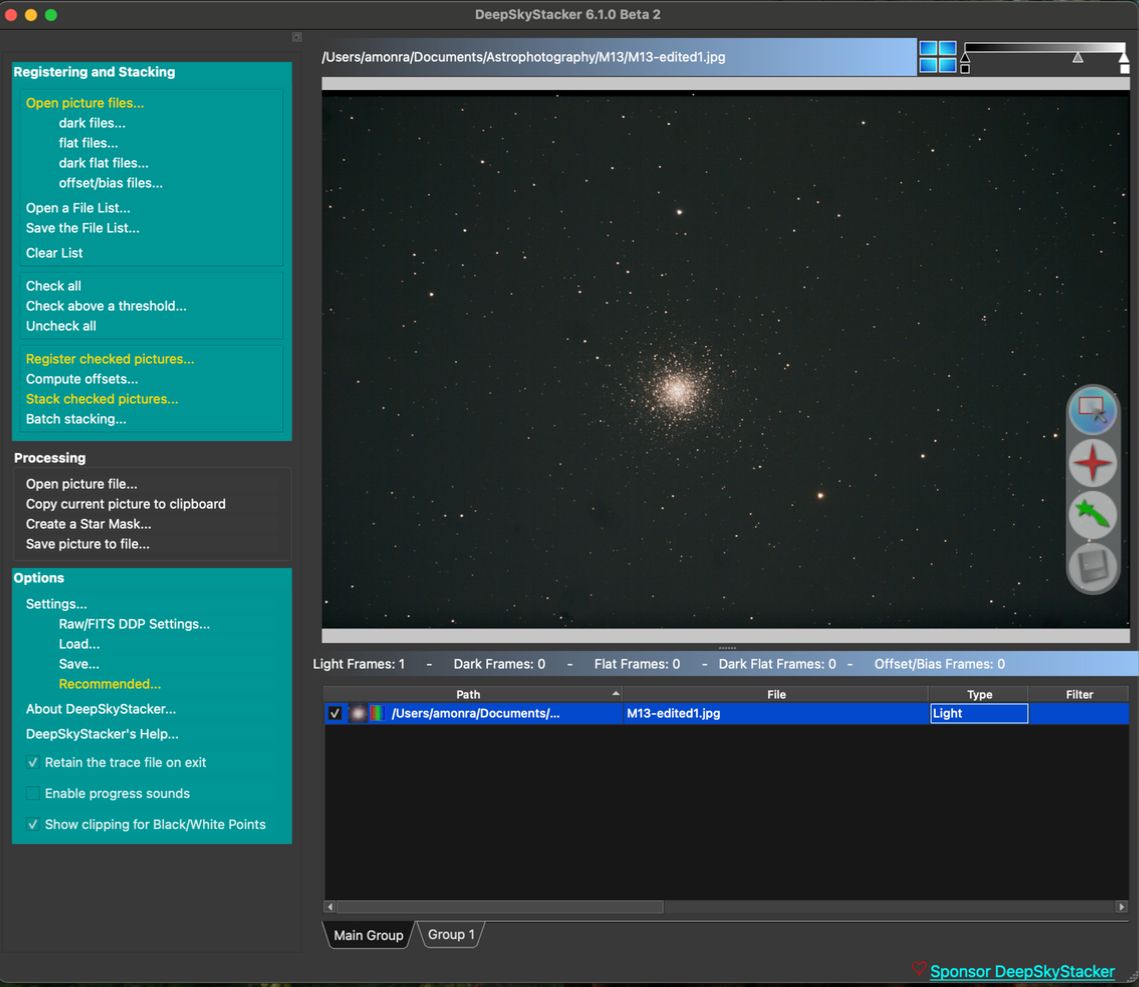Click the star thumbnail icon in M13 row
Screen dimensions: 1139x987
(x=358, y=713)
